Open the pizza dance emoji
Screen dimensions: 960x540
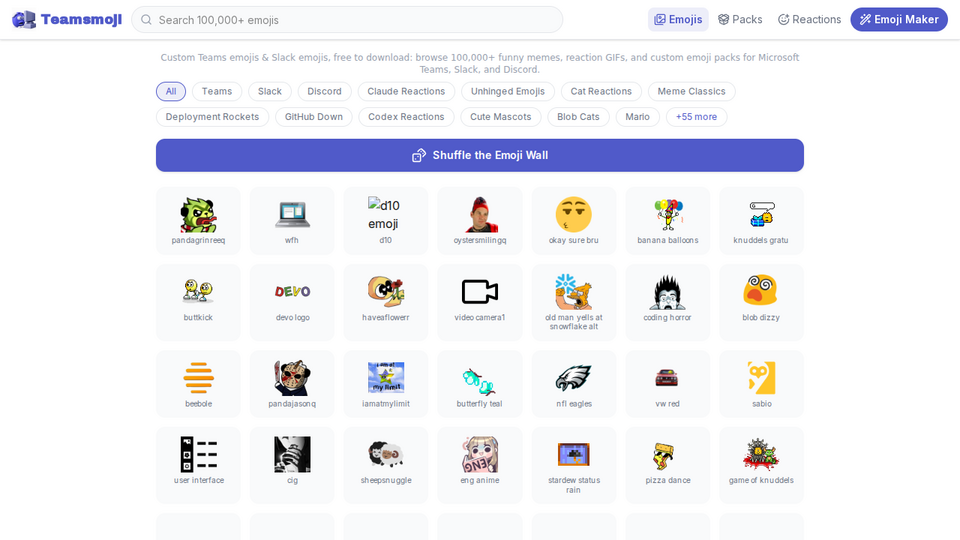click(667, 465)
